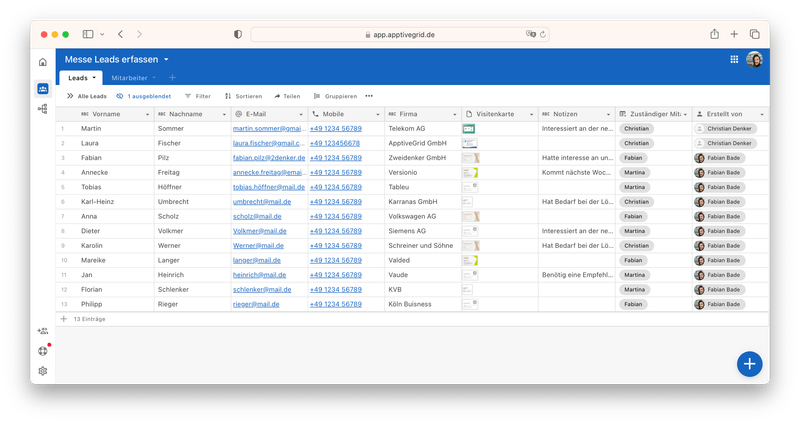This screenshot has width=800, height=424.
Task: Select the people space icon in sidebar
Action: (43, 89)
